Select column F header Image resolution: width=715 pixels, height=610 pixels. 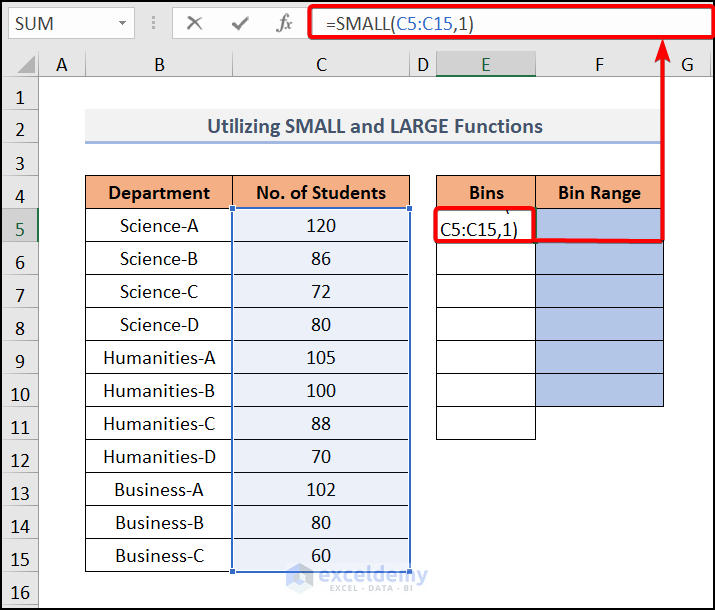coord(599,64)
